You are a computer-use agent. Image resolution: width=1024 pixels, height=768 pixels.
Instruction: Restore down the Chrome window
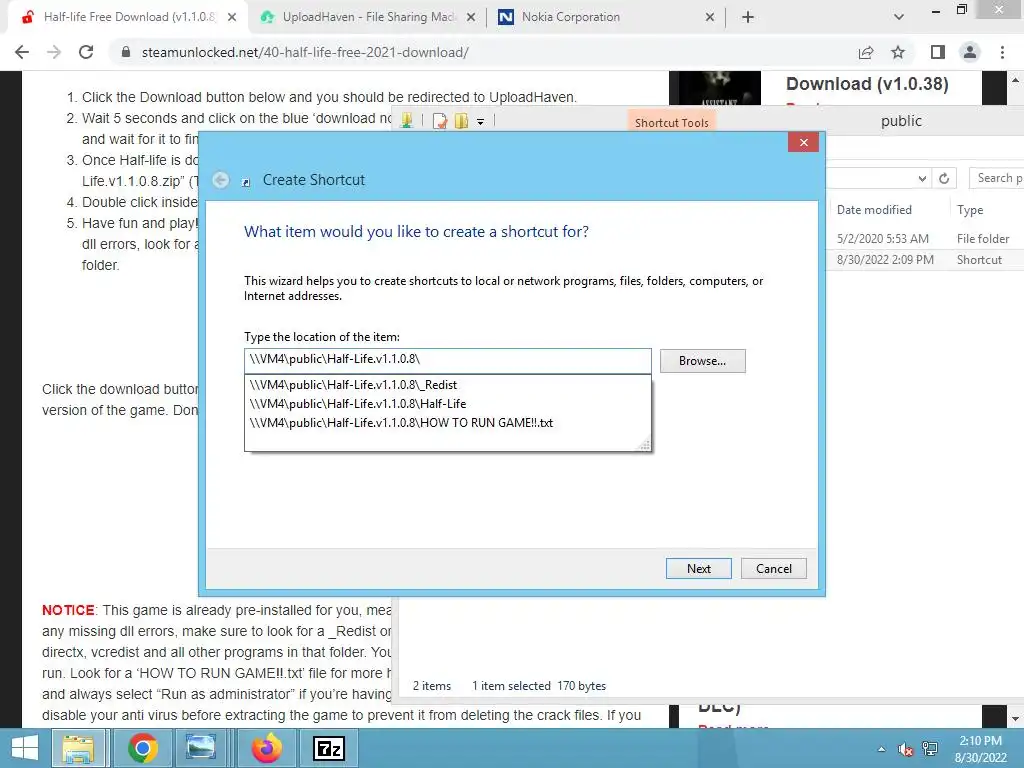(961, 10)
